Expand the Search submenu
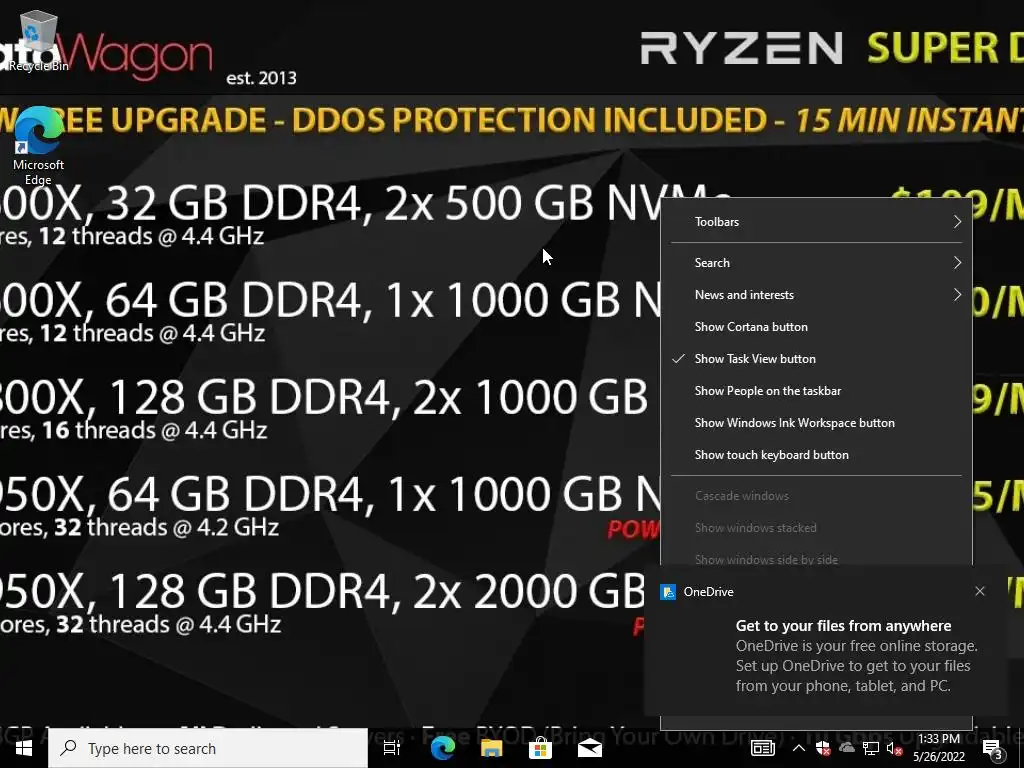1024x768 pixels. (816, 263)
